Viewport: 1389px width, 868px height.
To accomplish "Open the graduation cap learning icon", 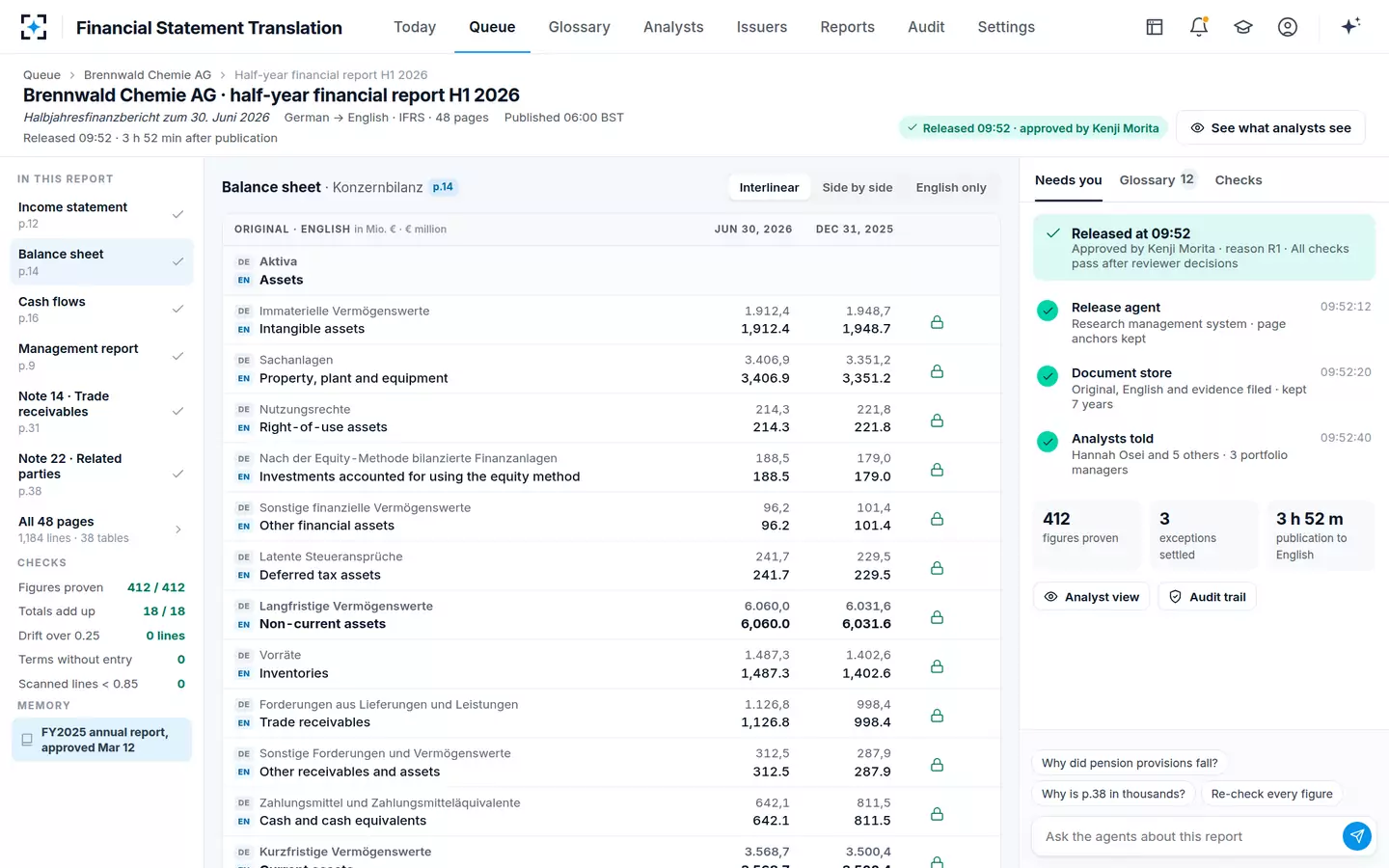I will tap(1243, 27).
